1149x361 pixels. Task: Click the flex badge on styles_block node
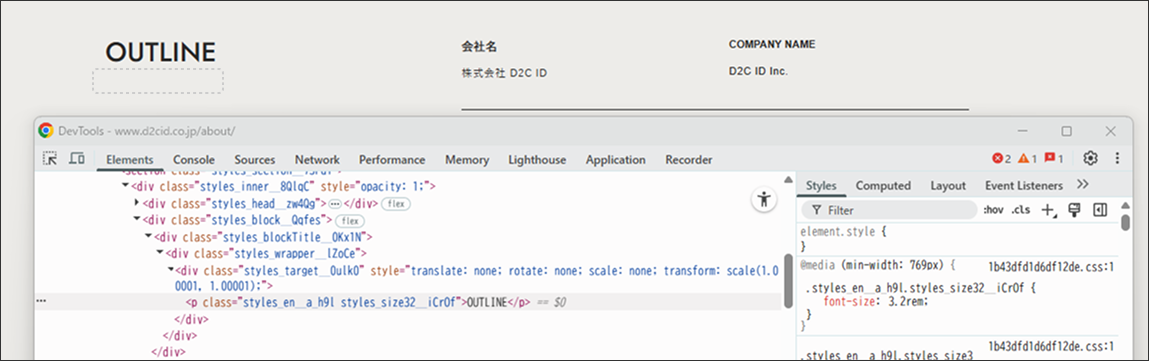click(350, 220)
